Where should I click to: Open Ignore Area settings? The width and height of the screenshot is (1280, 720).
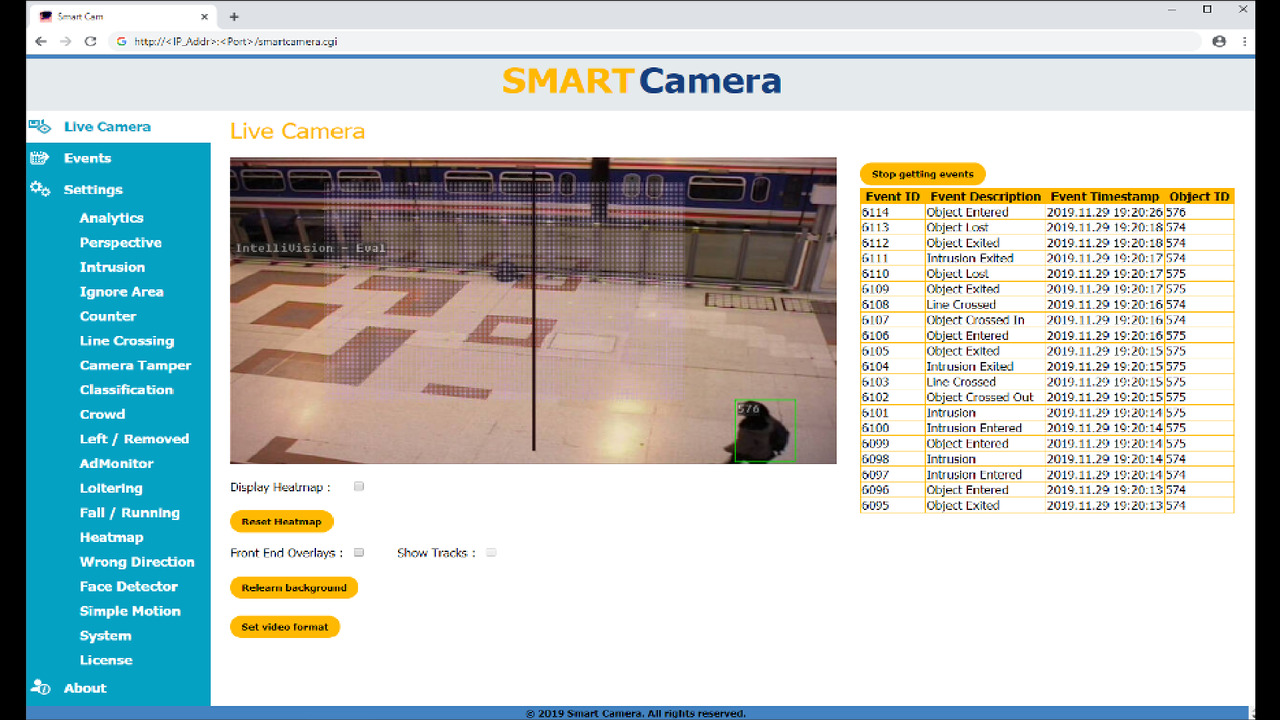pos(121,292)
